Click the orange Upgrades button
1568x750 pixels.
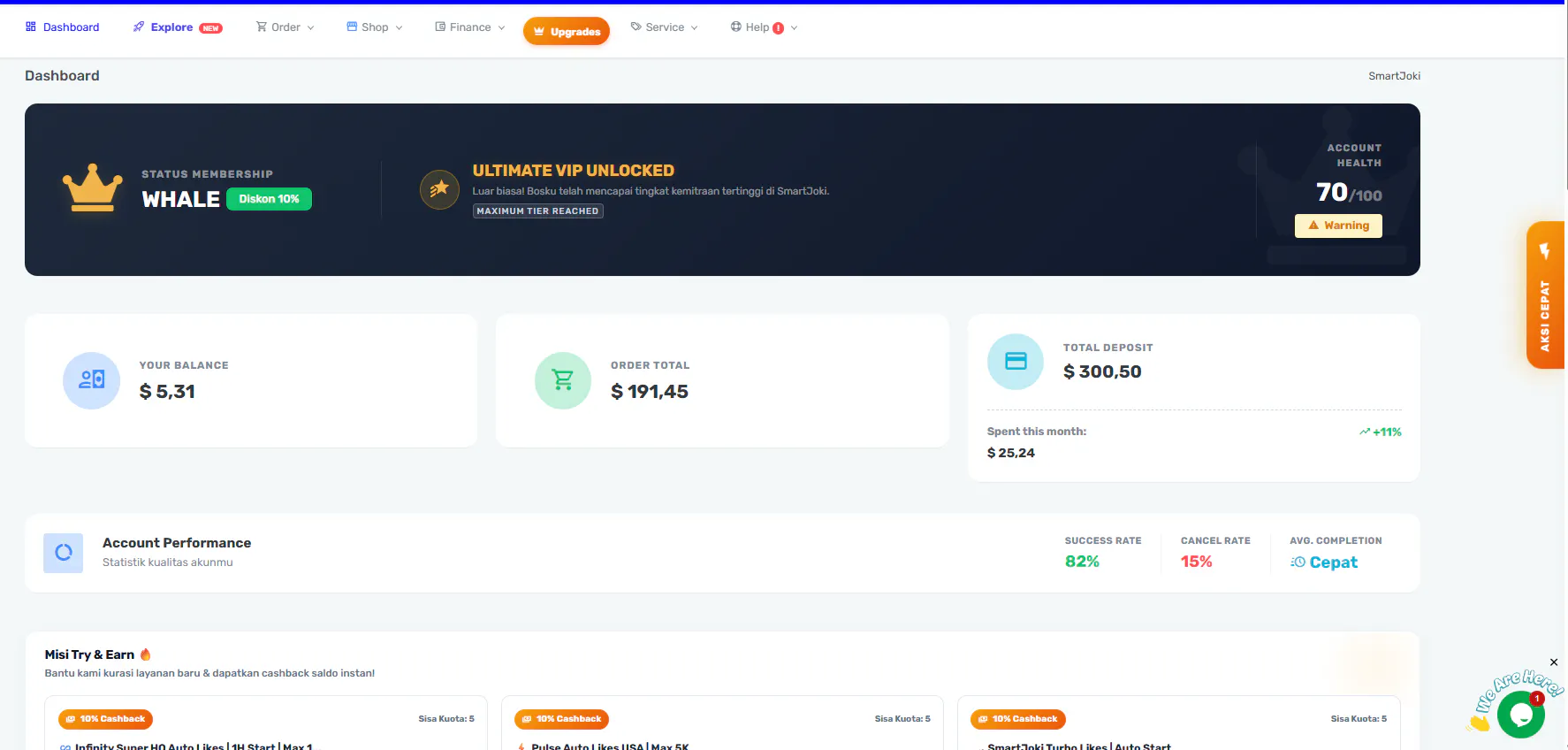567,31
